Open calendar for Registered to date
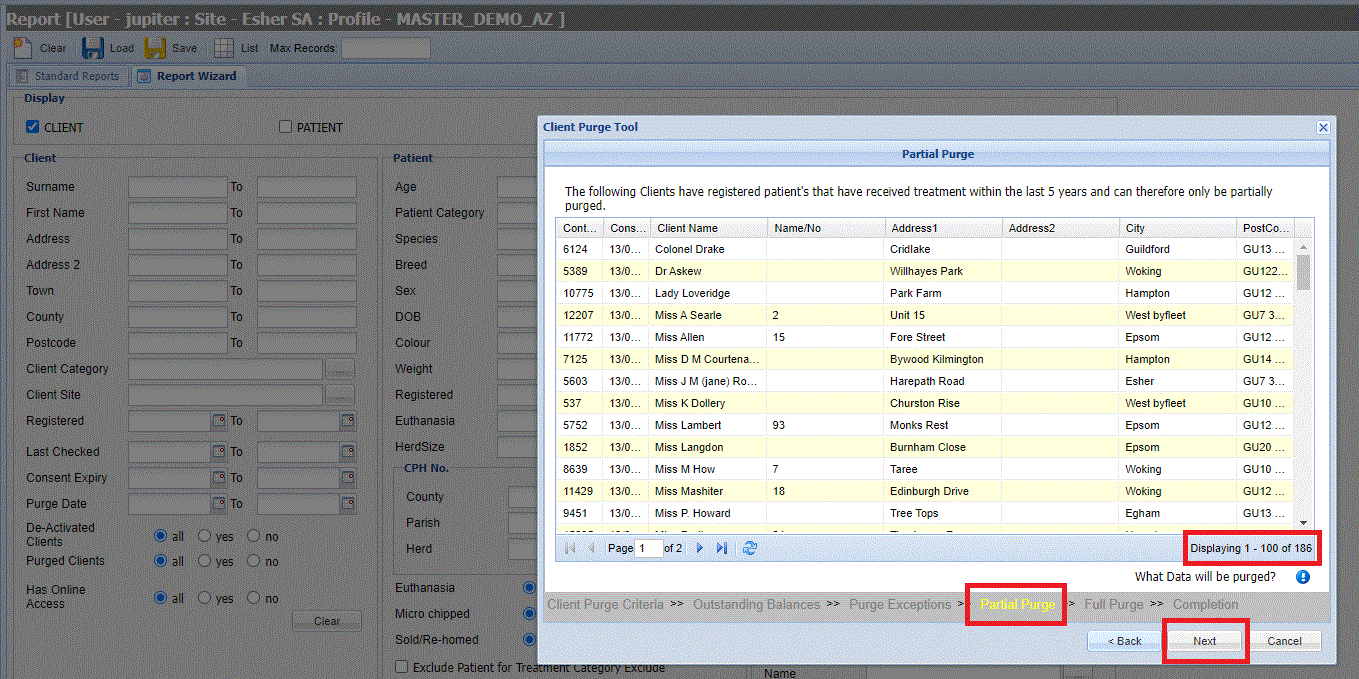The image size is (1359, 679). click(x=348, y=421)
